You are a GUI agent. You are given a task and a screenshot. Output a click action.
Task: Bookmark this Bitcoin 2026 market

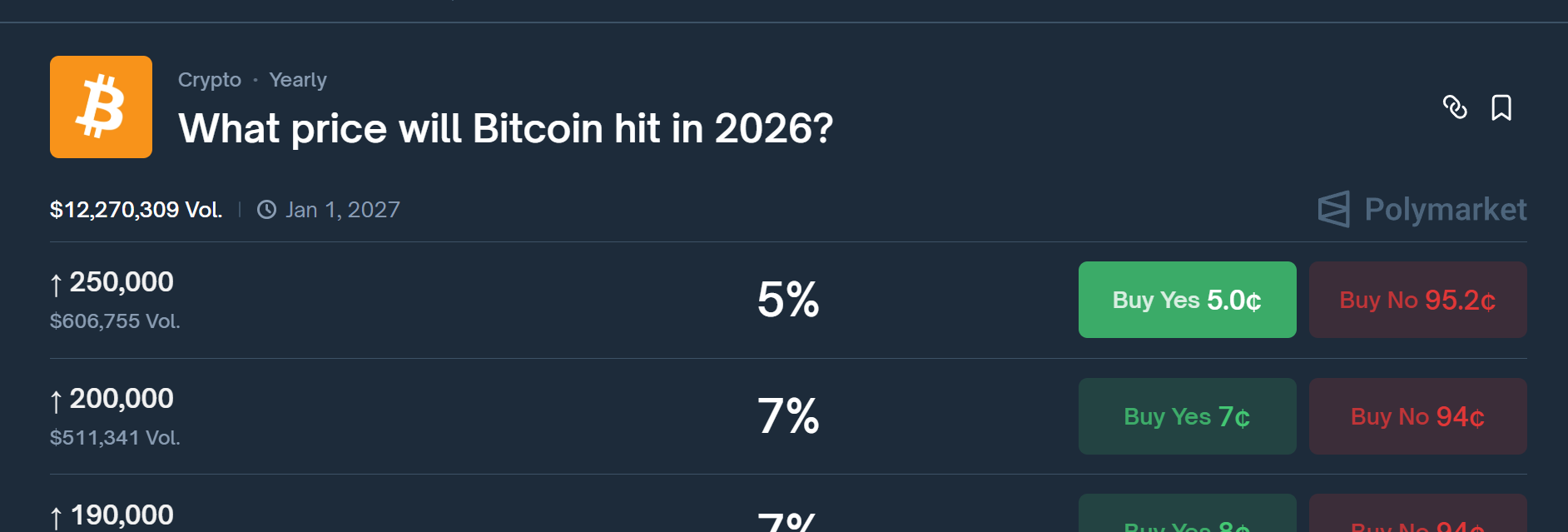point(1501,107)
